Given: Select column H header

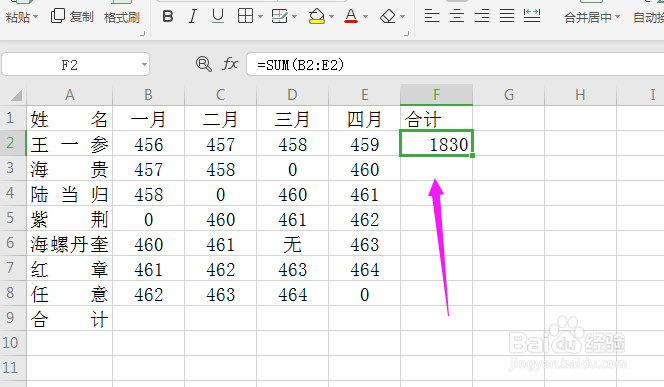Looking at the screenshot, I should click(x=581, y=95).
